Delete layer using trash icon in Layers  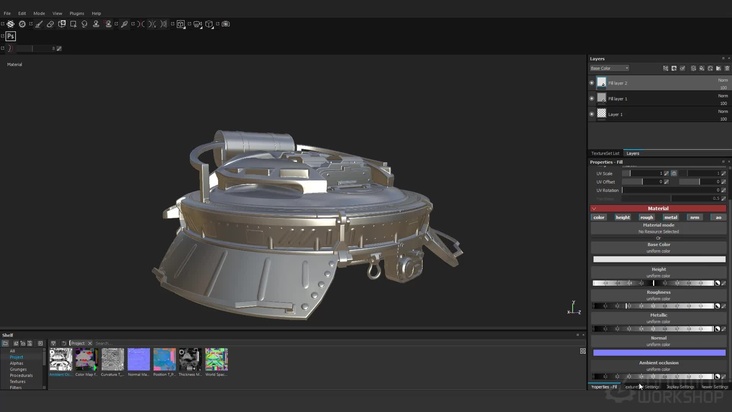(x=726, y=68)
